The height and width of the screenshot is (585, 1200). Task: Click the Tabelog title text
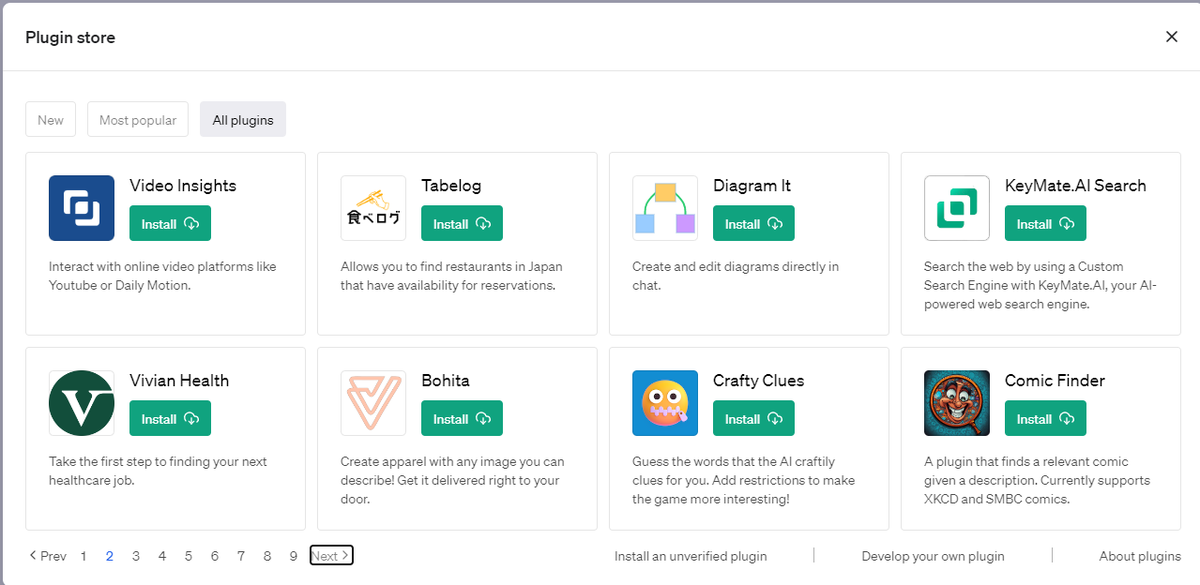(x=451, y=185)
